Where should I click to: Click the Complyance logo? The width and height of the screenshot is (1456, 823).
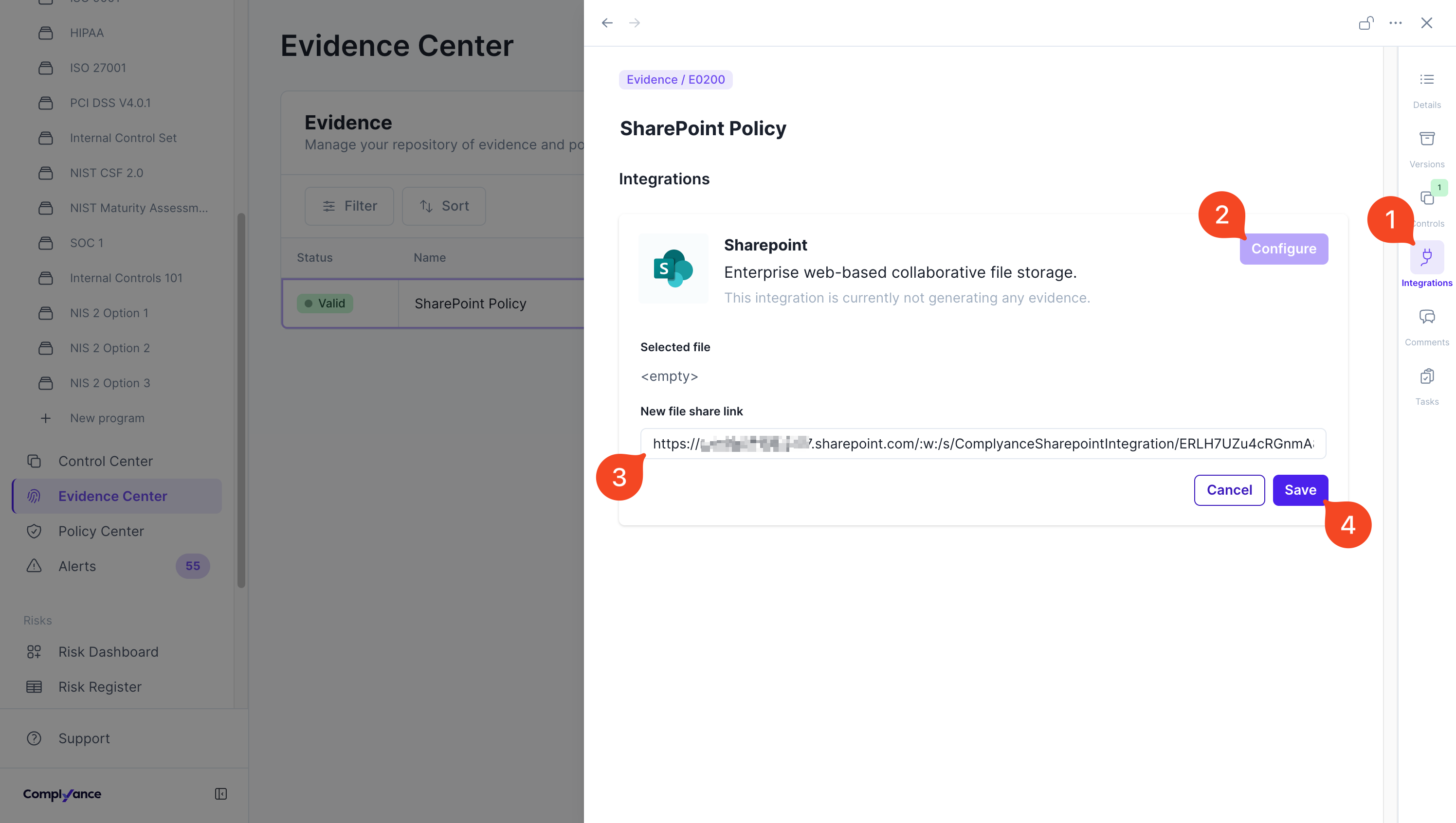pyautogui.click(x=62, y=794)
